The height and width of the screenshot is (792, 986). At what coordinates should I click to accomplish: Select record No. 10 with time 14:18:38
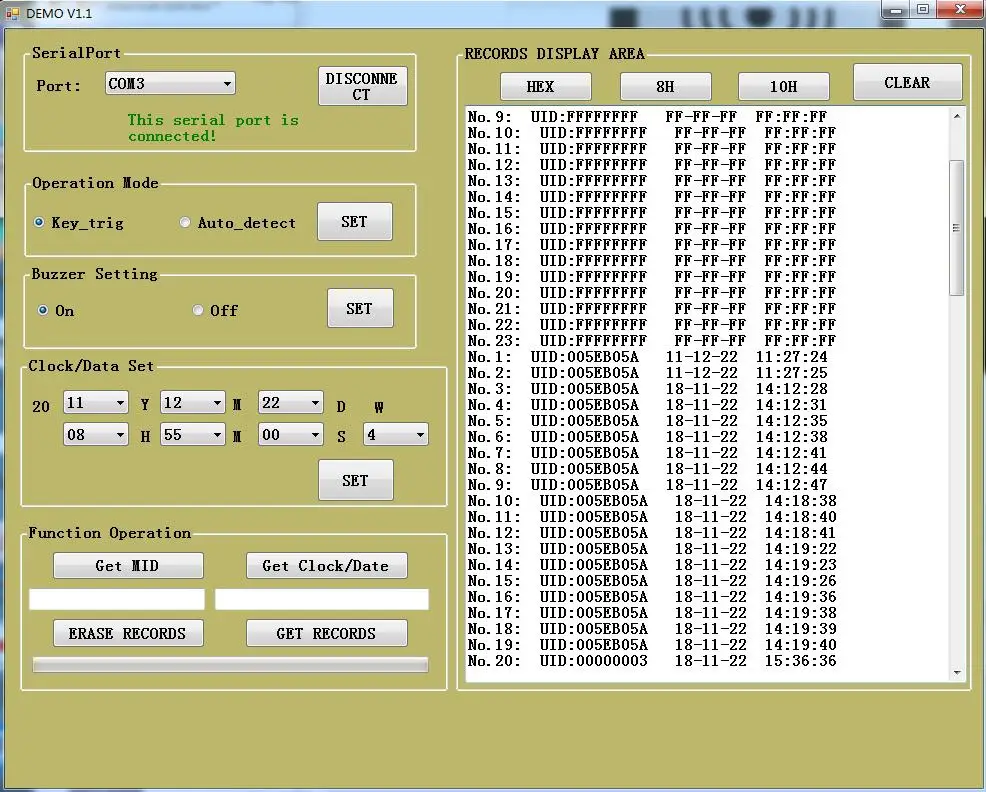(x=652, y=501)
